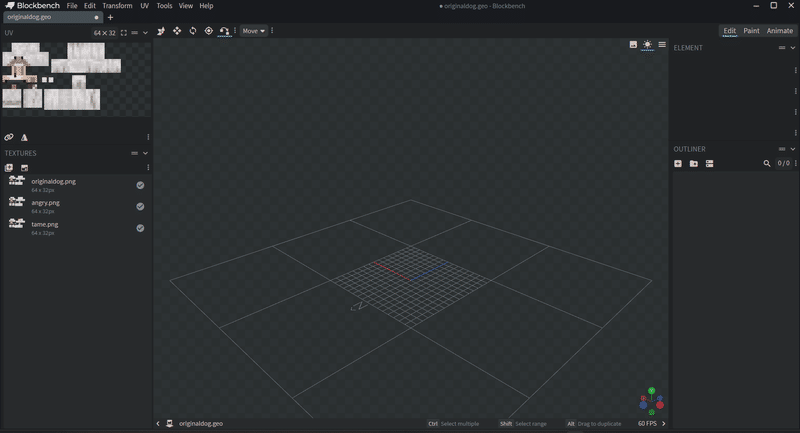Switch to the originaldog.geo tab
800x433 pixels.
pyautogui.click(x=53, y=17)
